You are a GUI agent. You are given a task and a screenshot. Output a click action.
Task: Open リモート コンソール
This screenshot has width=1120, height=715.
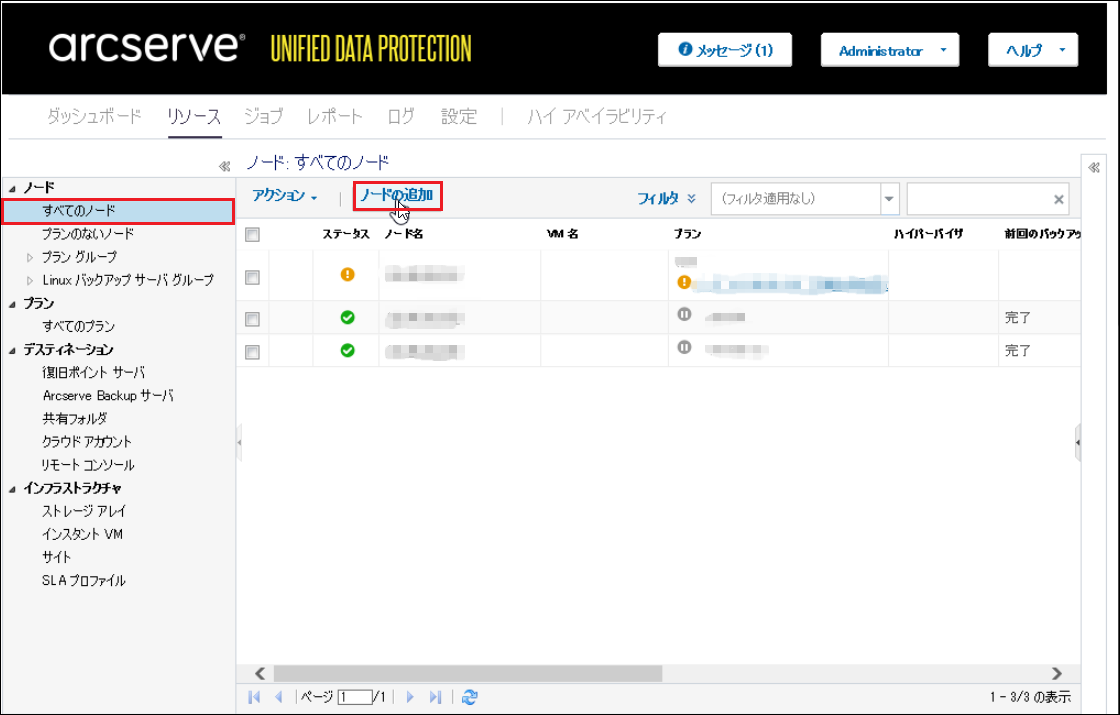[x=88, y=465]
